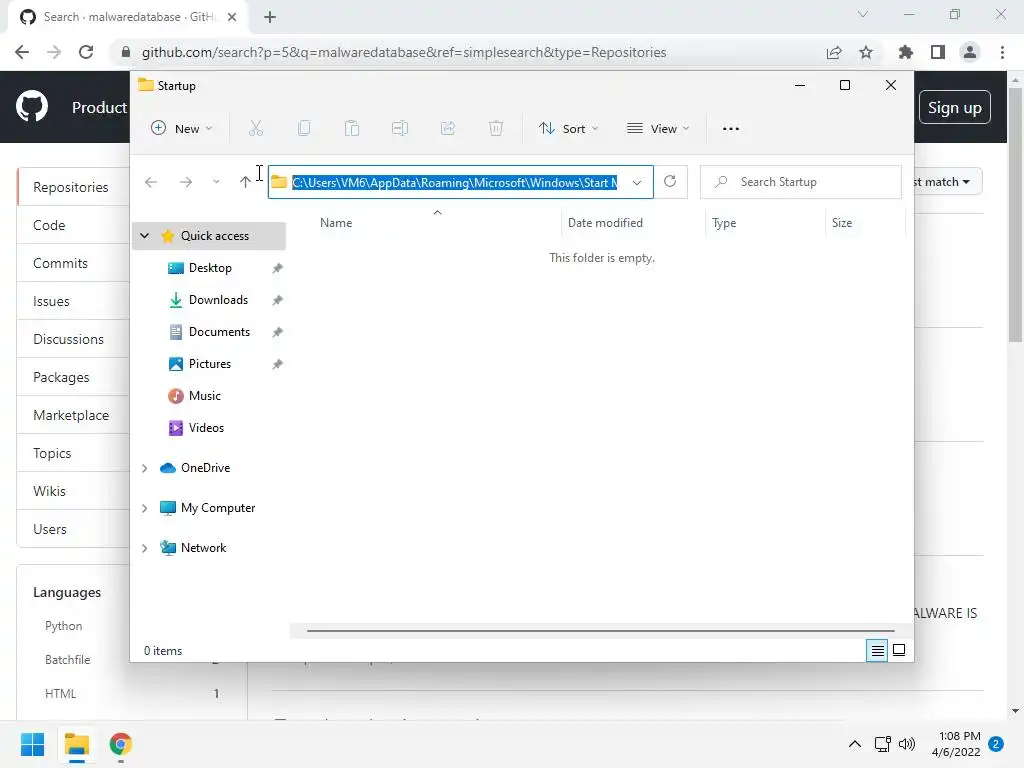Select Issues in GitHub search sidebar

51,301
